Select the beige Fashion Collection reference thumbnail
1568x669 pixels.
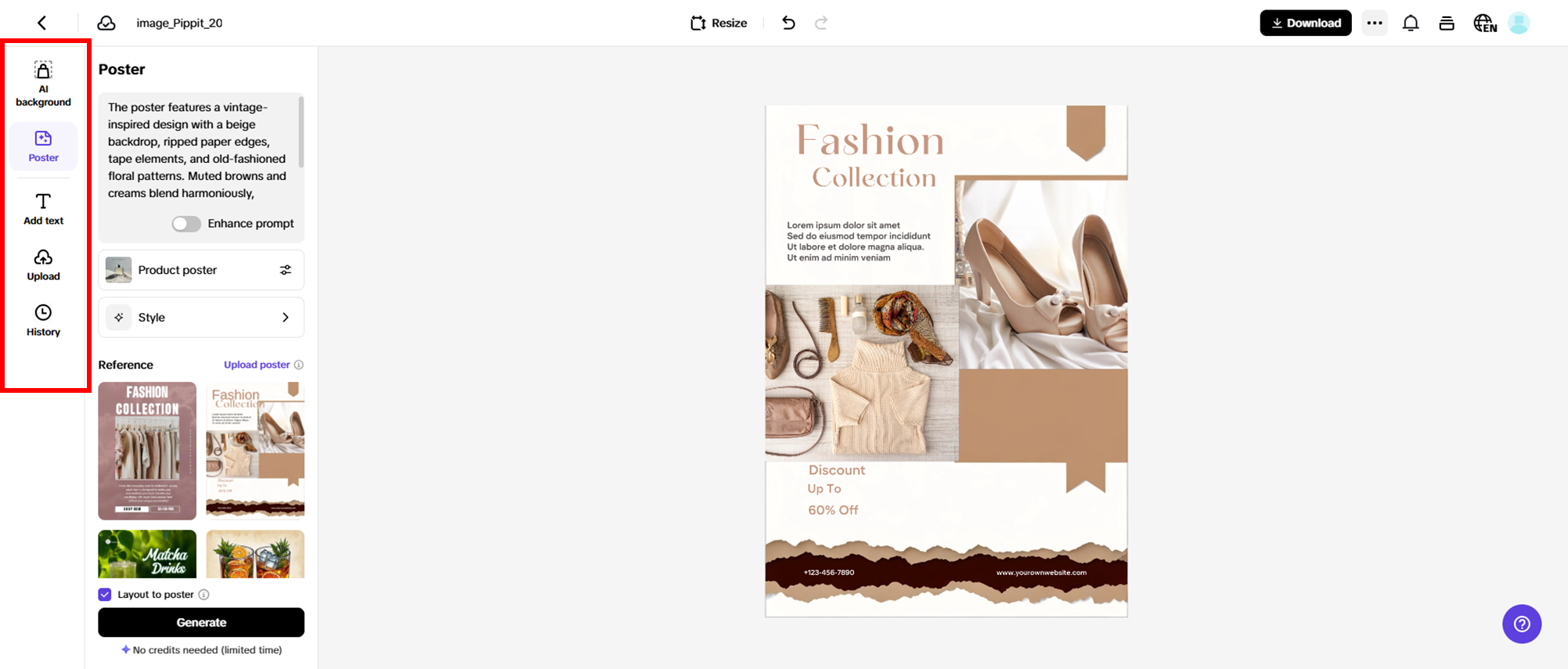[255, 451]
